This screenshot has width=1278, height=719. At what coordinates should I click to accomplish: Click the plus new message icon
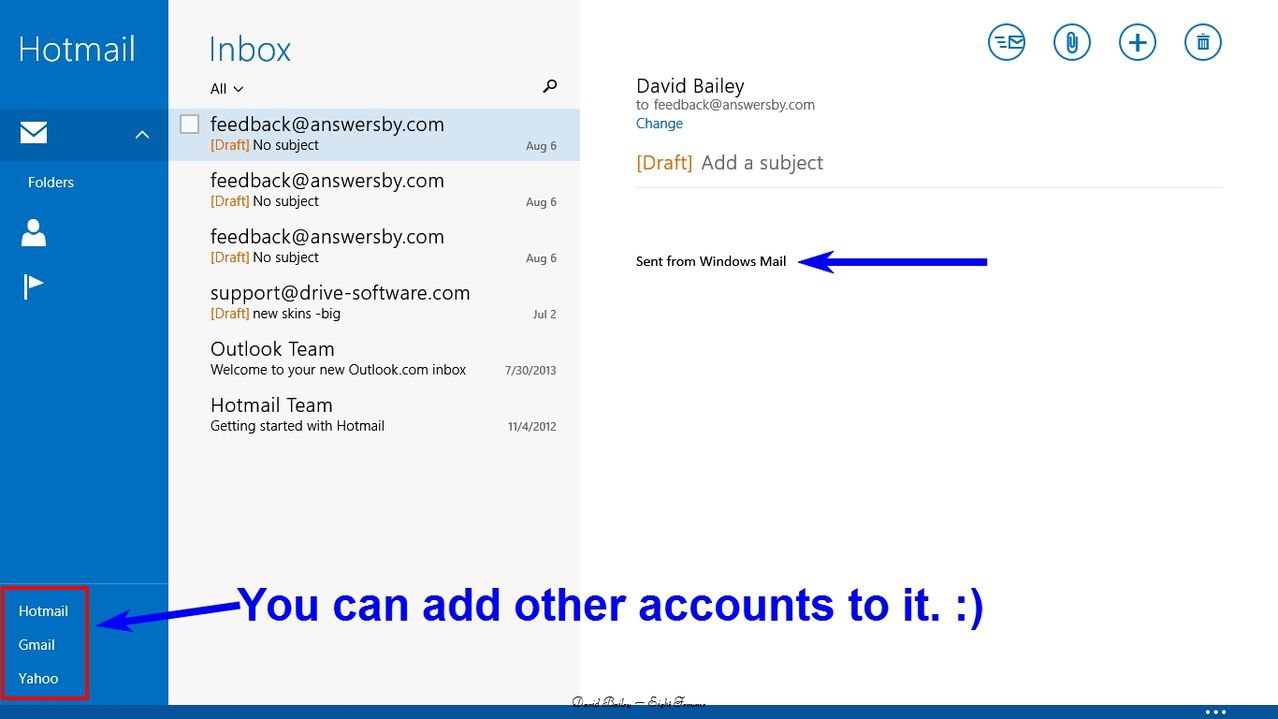click(x=1137, y=42)
